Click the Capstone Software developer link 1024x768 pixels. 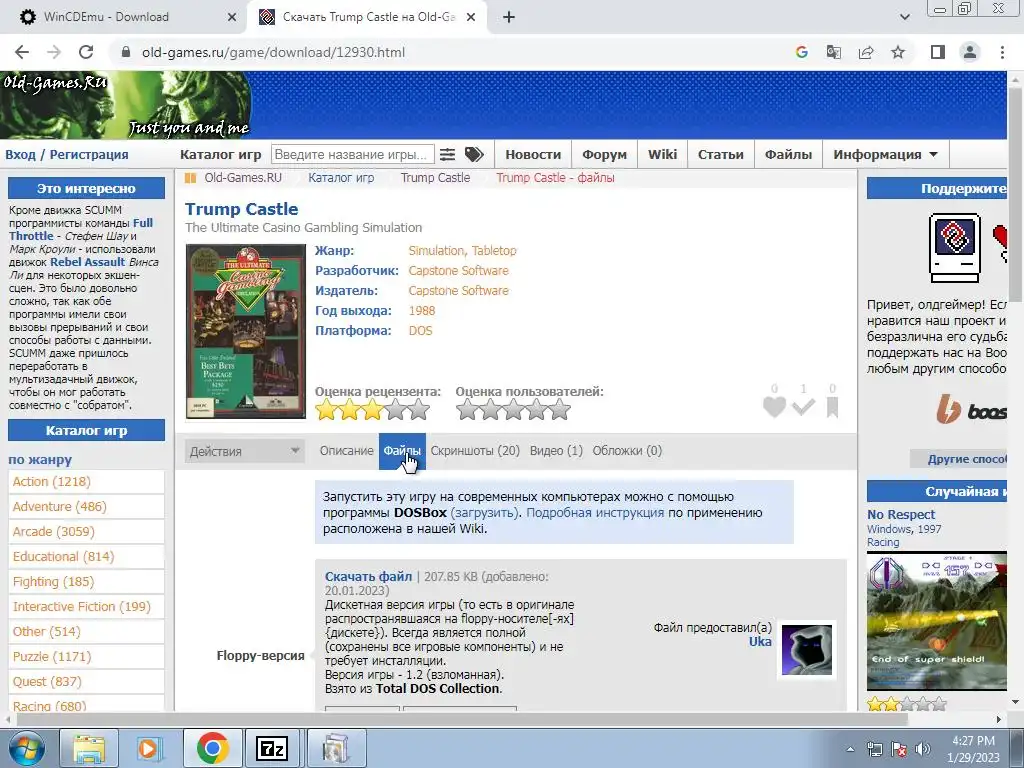[458, 270]
